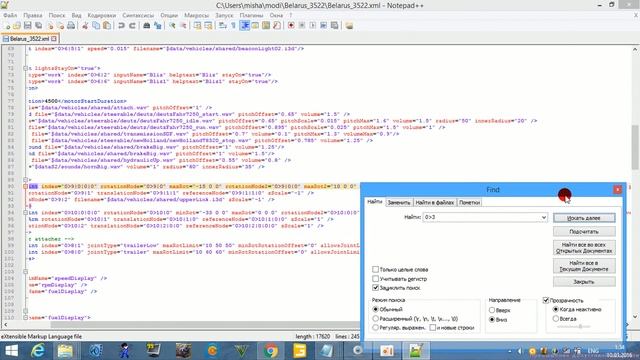
Task: Click the Replace toolbar icon
Action: 158,26
